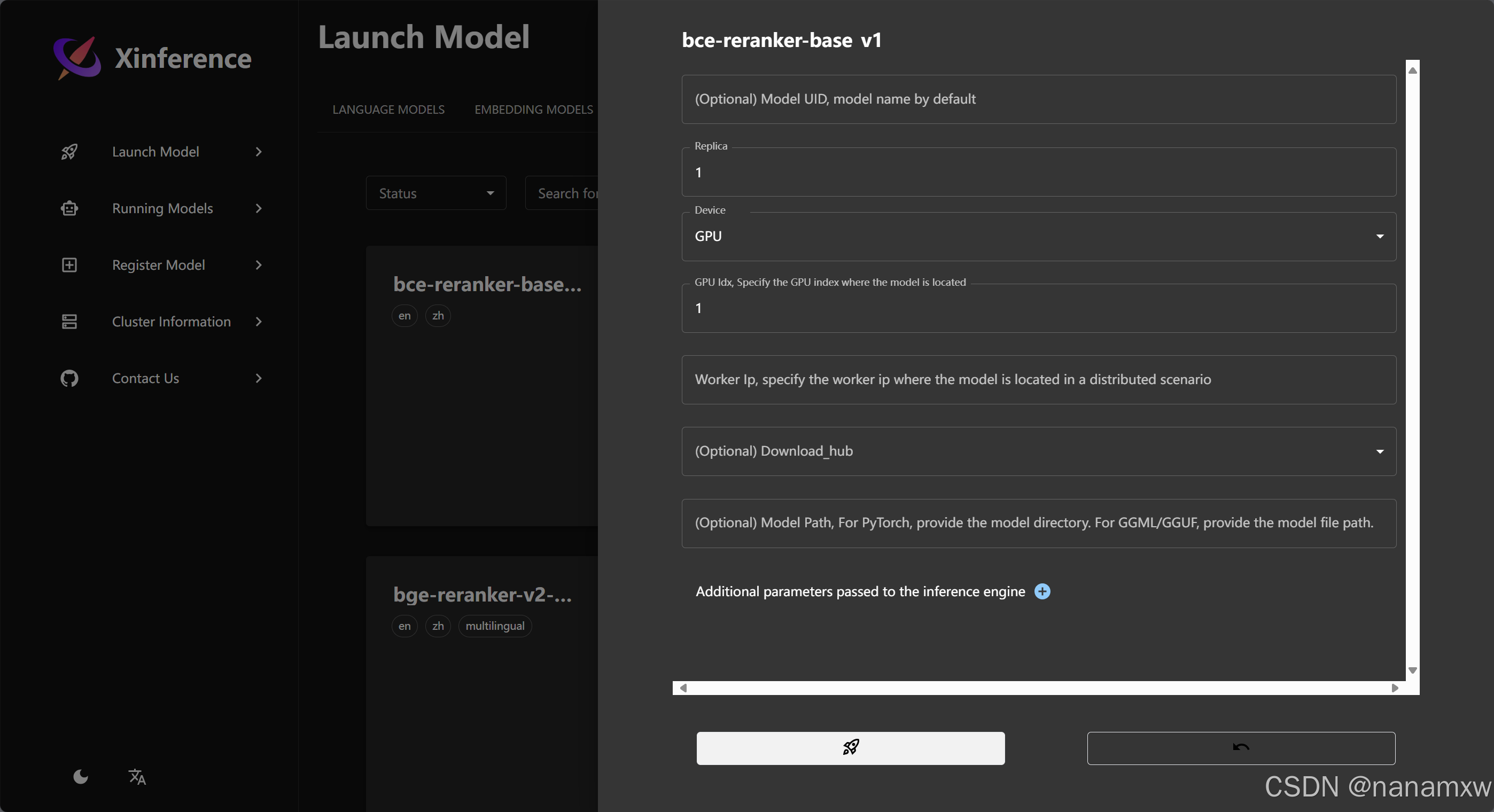The image size is (1494, 812).
Task: Expand Launch Model sidebar chevron
Action: [259, 152]
